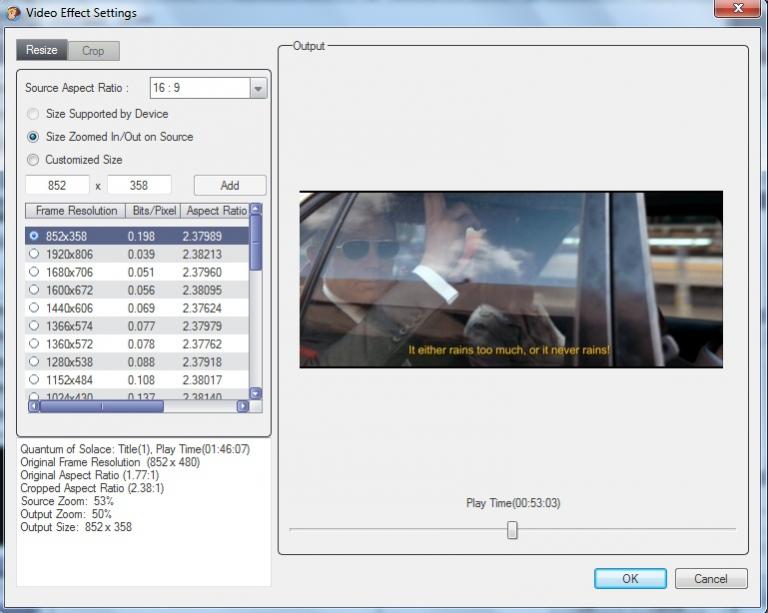Choose the 'Customized Size' radio button
The width and height of the screenshot is (768, 613).
(34, 160)
